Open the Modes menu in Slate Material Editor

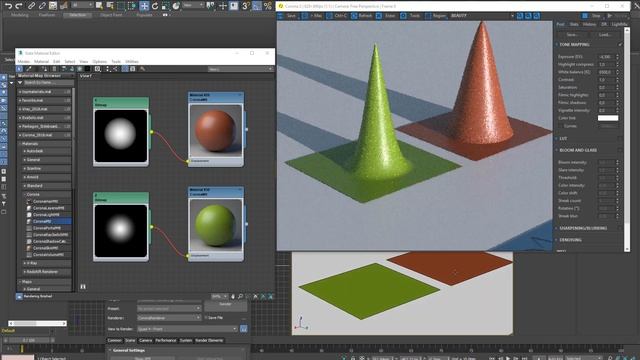[x=23, y=62]
